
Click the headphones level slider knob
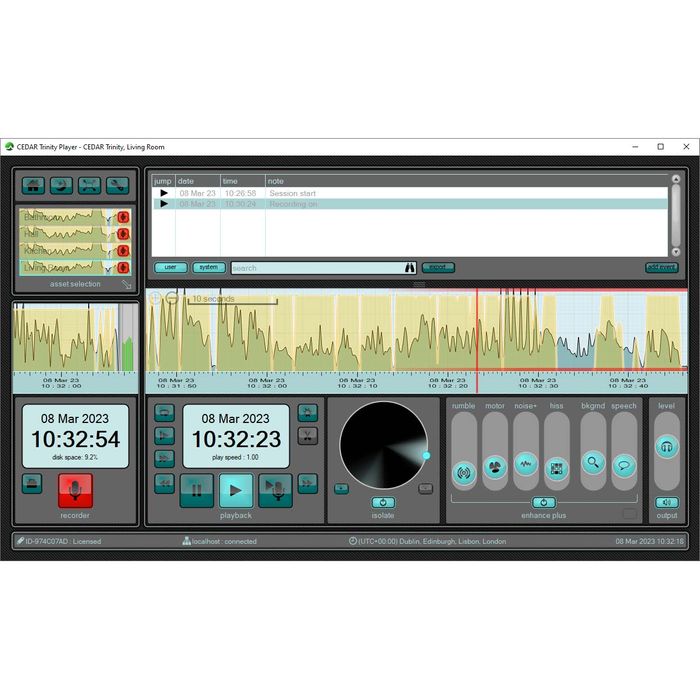tap(667, 448)
